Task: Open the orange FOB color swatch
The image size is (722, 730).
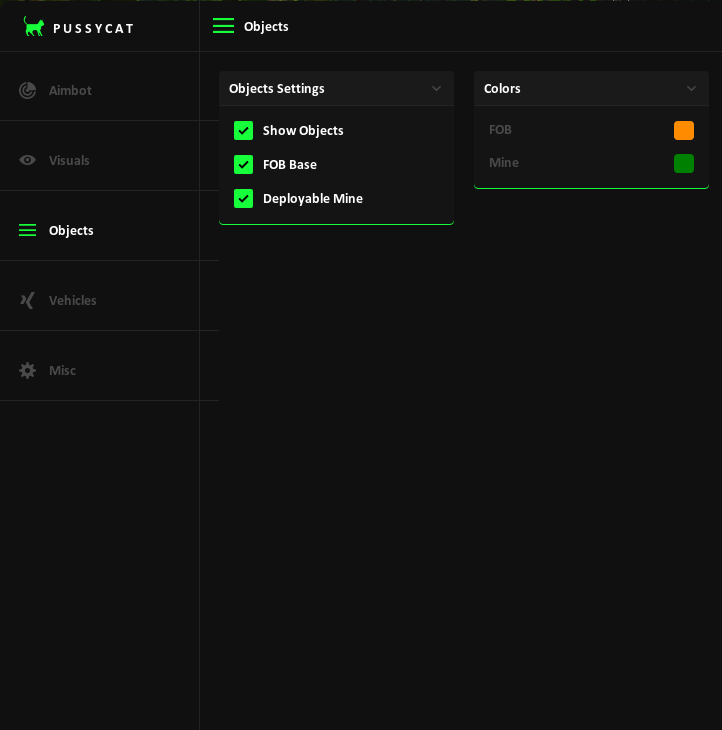Action: 684,130
